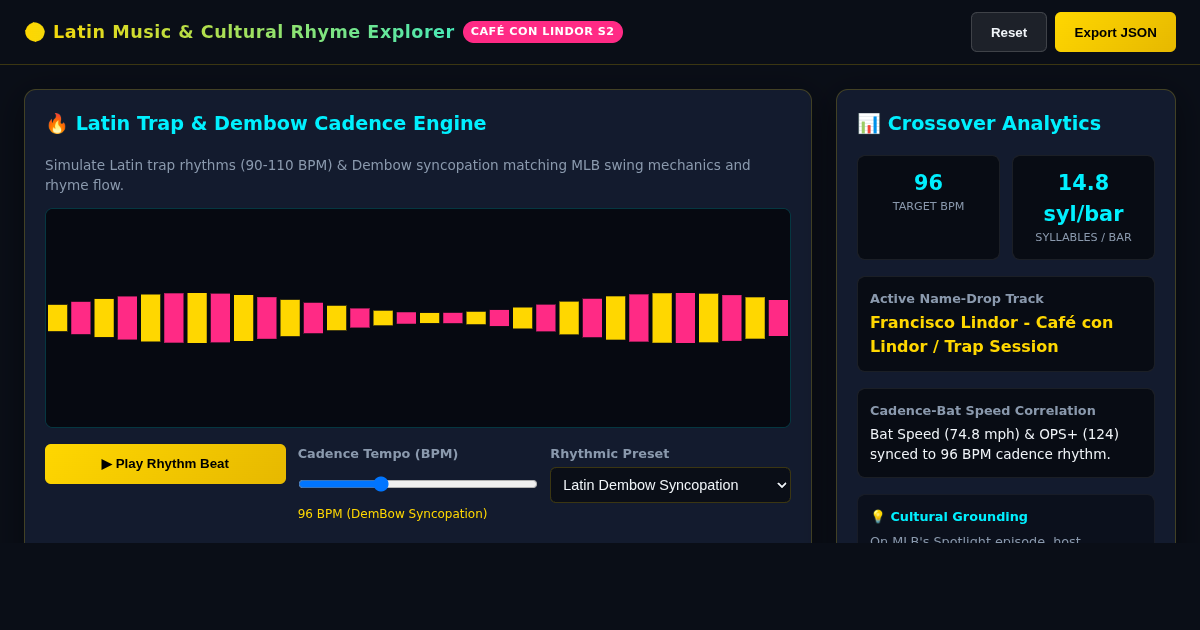Click the 96 Target BPM stat card
The width and height of the screenshot is (1200, 630).
(928, 207)
